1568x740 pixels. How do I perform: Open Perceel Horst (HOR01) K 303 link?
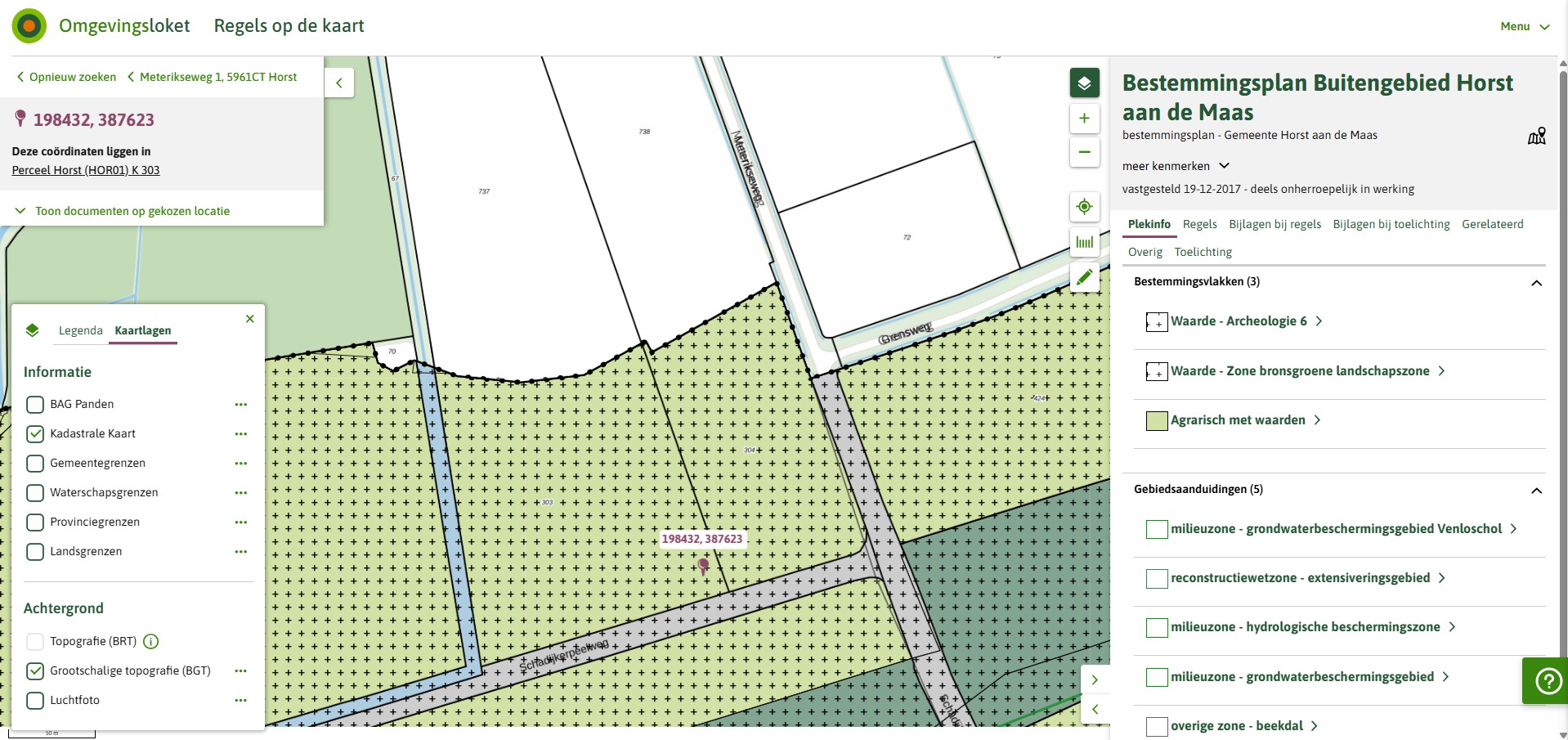(x=86, y=170)
